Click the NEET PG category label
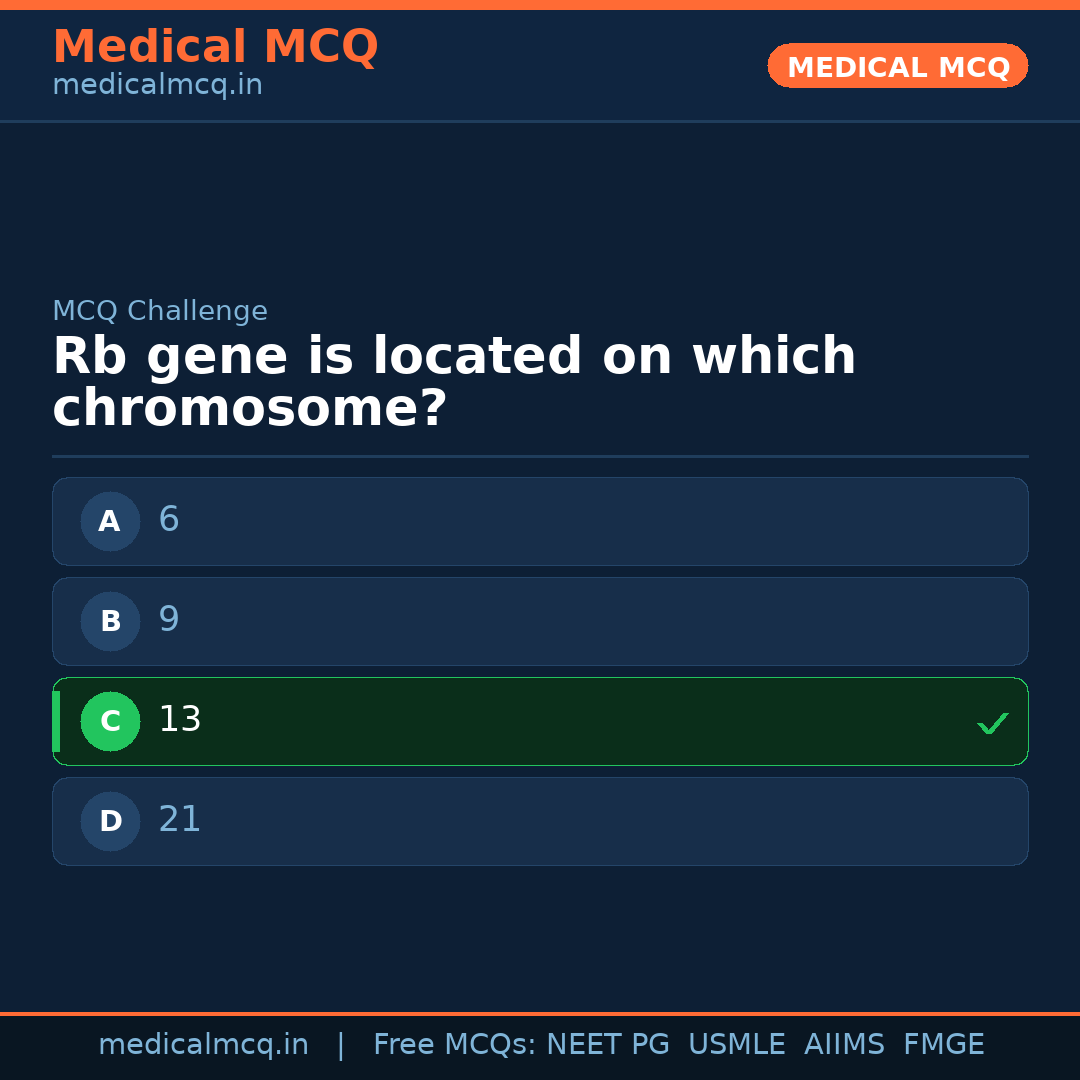The image size is (1080, 1080). tap(607, 1044)
